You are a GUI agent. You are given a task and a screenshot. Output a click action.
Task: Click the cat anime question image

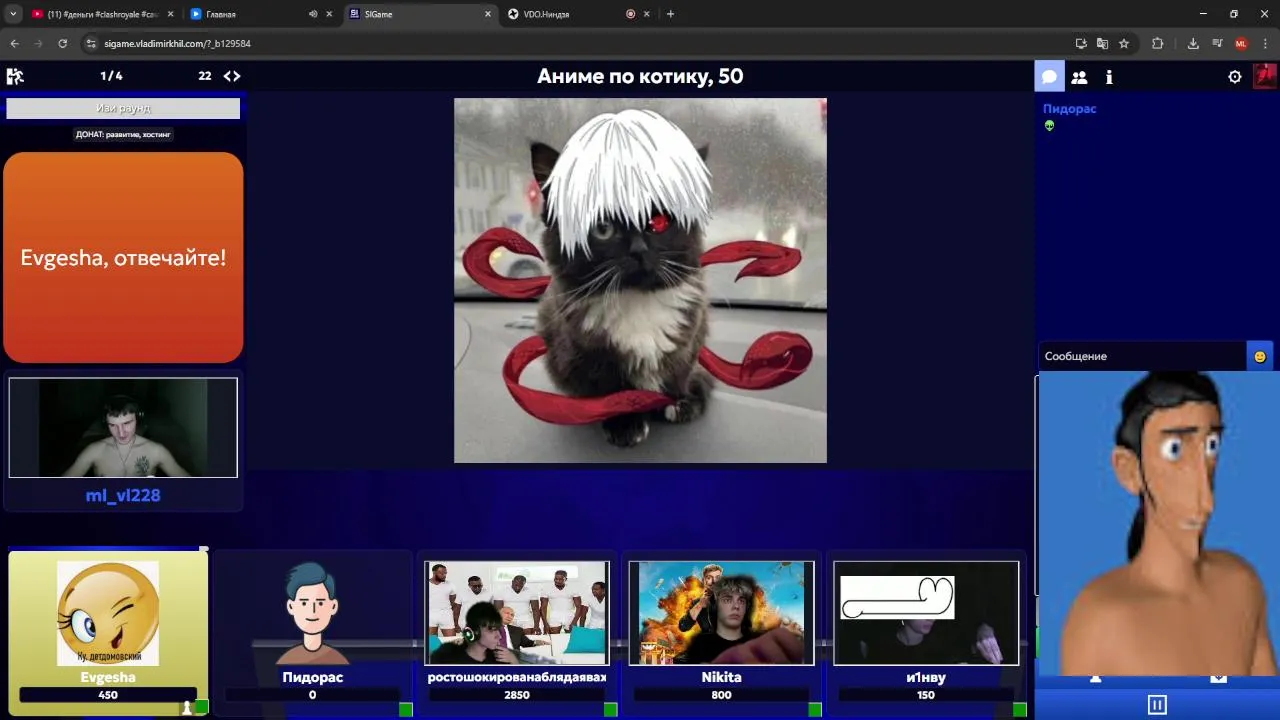(640, 280)
